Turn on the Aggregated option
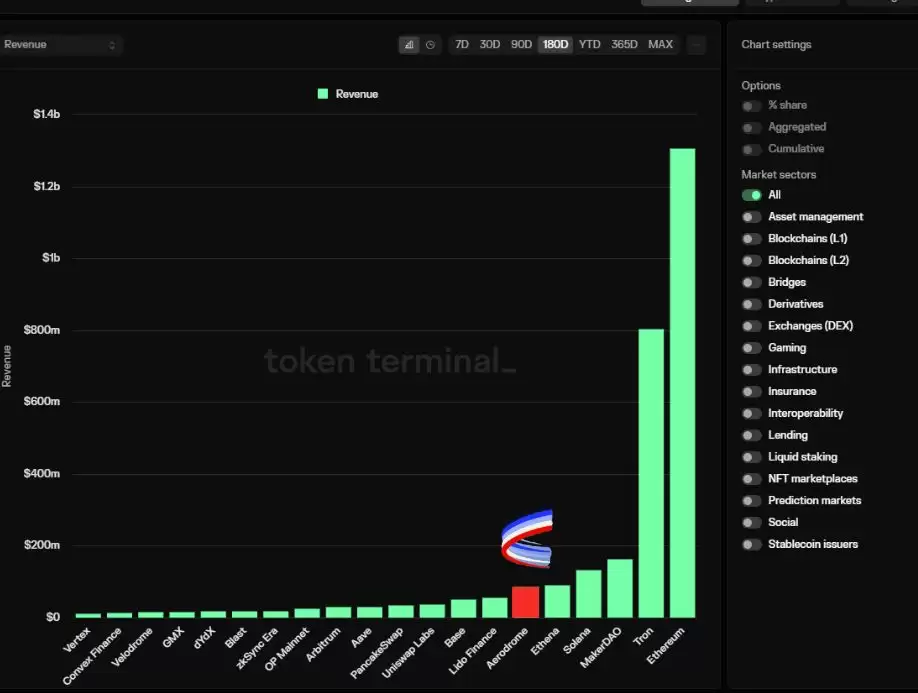 pos(751,128)
